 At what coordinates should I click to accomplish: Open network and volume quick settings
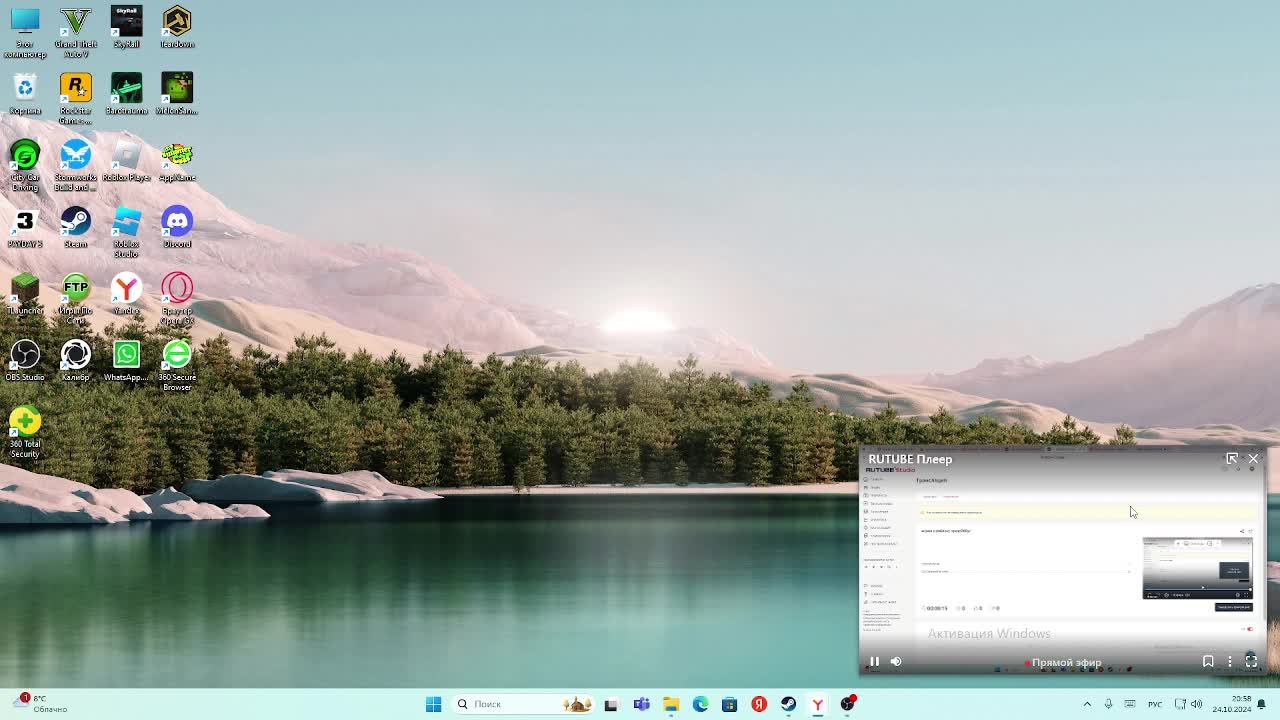[x=1188, y=704]
